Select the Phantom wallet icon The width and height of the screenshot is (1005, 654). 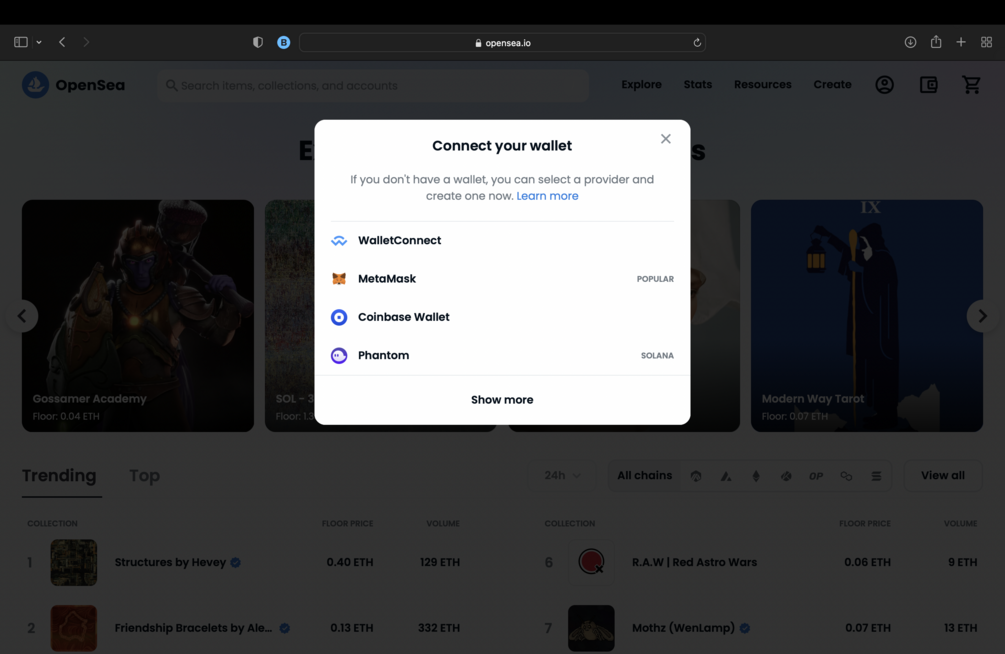[x=339, y=355]
